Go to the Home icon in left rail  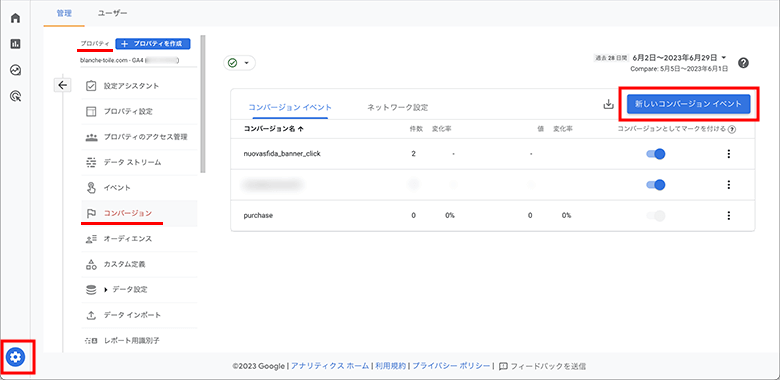pyautogui.click(x=15, y=18)
